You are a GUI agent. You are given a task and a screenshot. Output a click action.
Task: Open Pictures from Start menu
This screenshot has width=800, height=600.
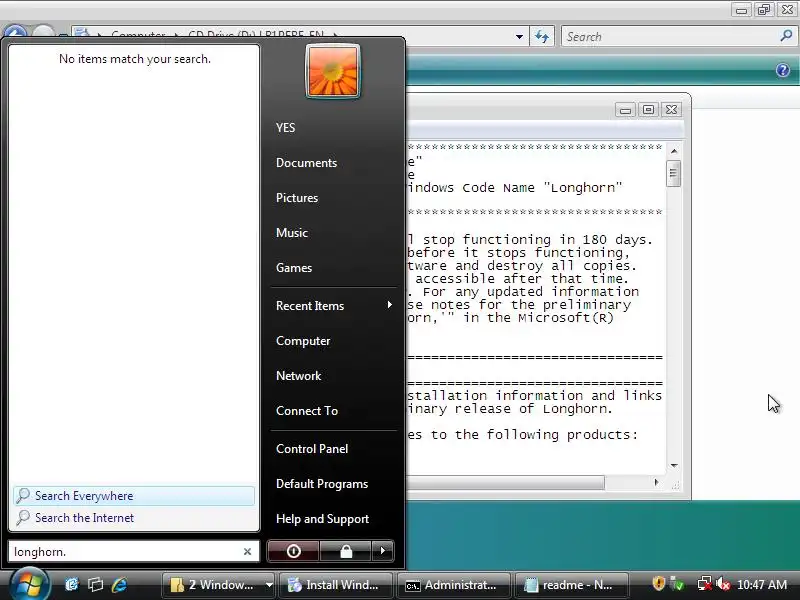(297, 198)
